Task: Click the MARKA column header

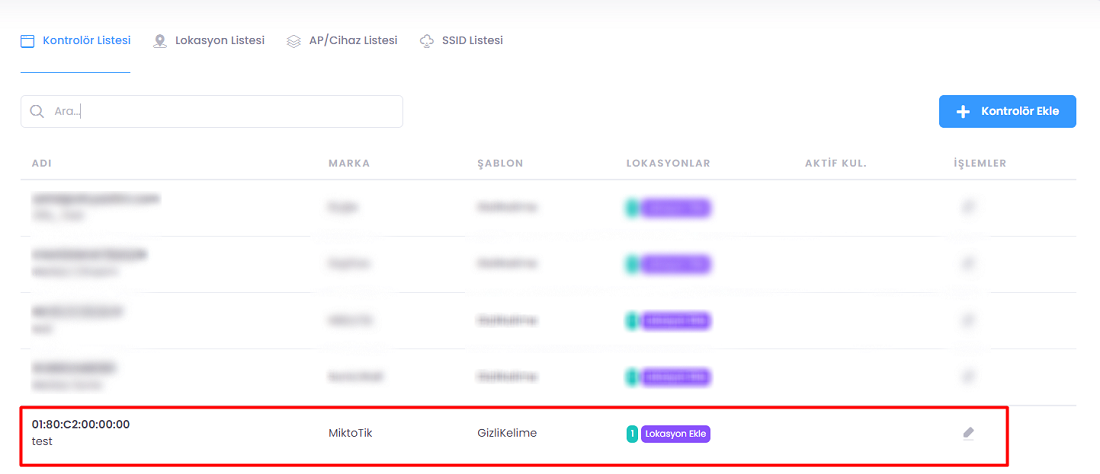Action: click(x=349, y=163)
